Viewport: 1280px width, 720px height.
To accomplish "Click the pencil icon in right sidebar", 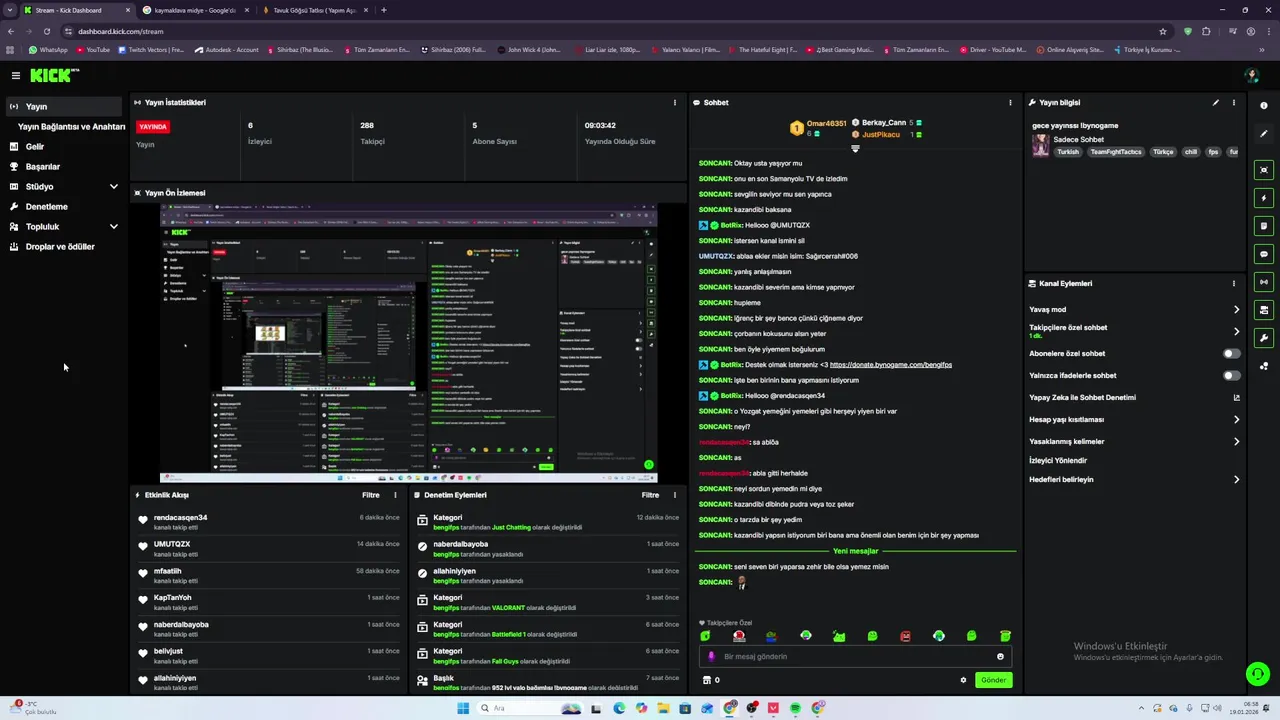I will click(1264, 133).
